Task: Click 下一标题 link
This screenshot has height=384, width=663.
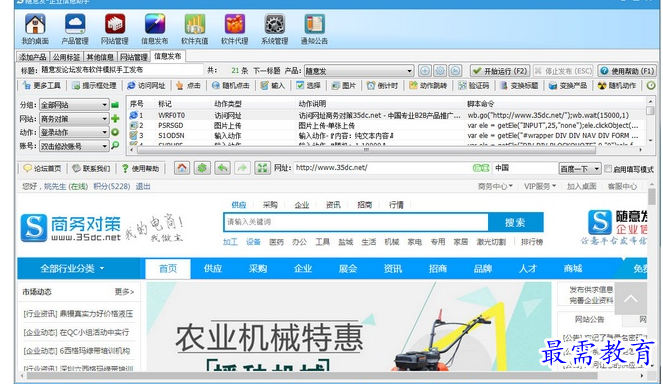Action: [266, 71]
